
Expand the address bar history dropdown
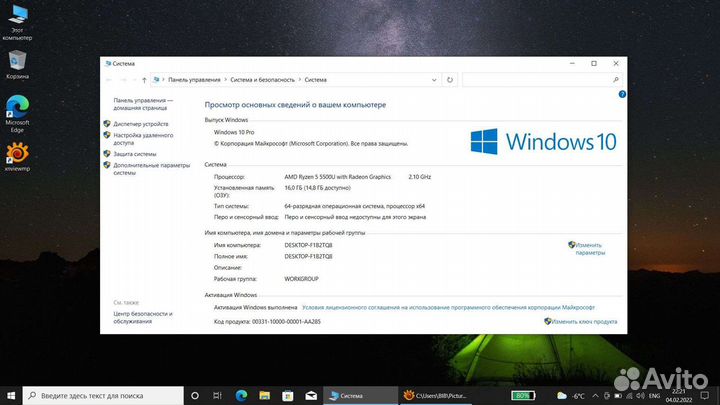(434, 80)
